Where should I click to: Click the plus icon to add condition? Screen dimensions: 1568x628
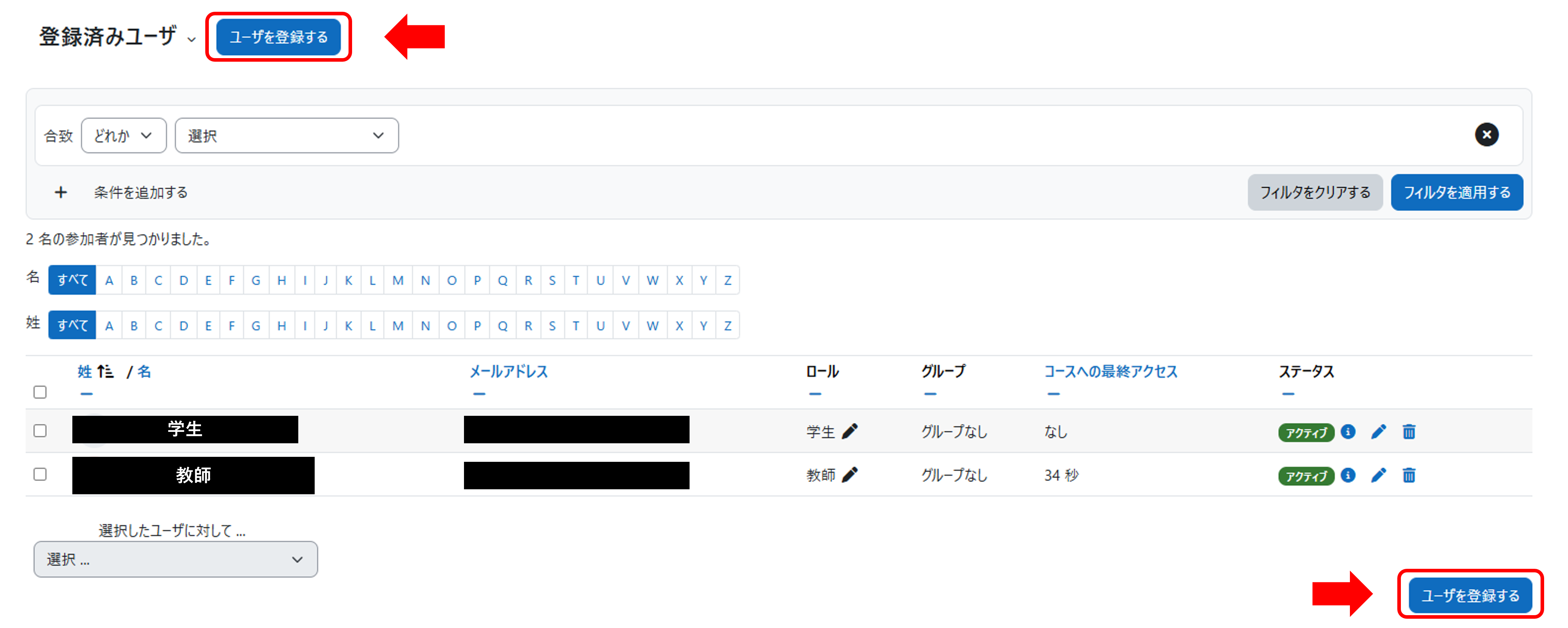61,193
